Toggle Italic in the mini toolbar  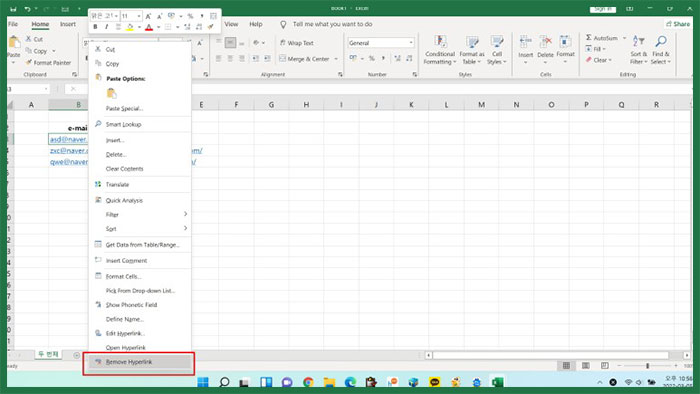pyautogui.click(x=106, y=27)
